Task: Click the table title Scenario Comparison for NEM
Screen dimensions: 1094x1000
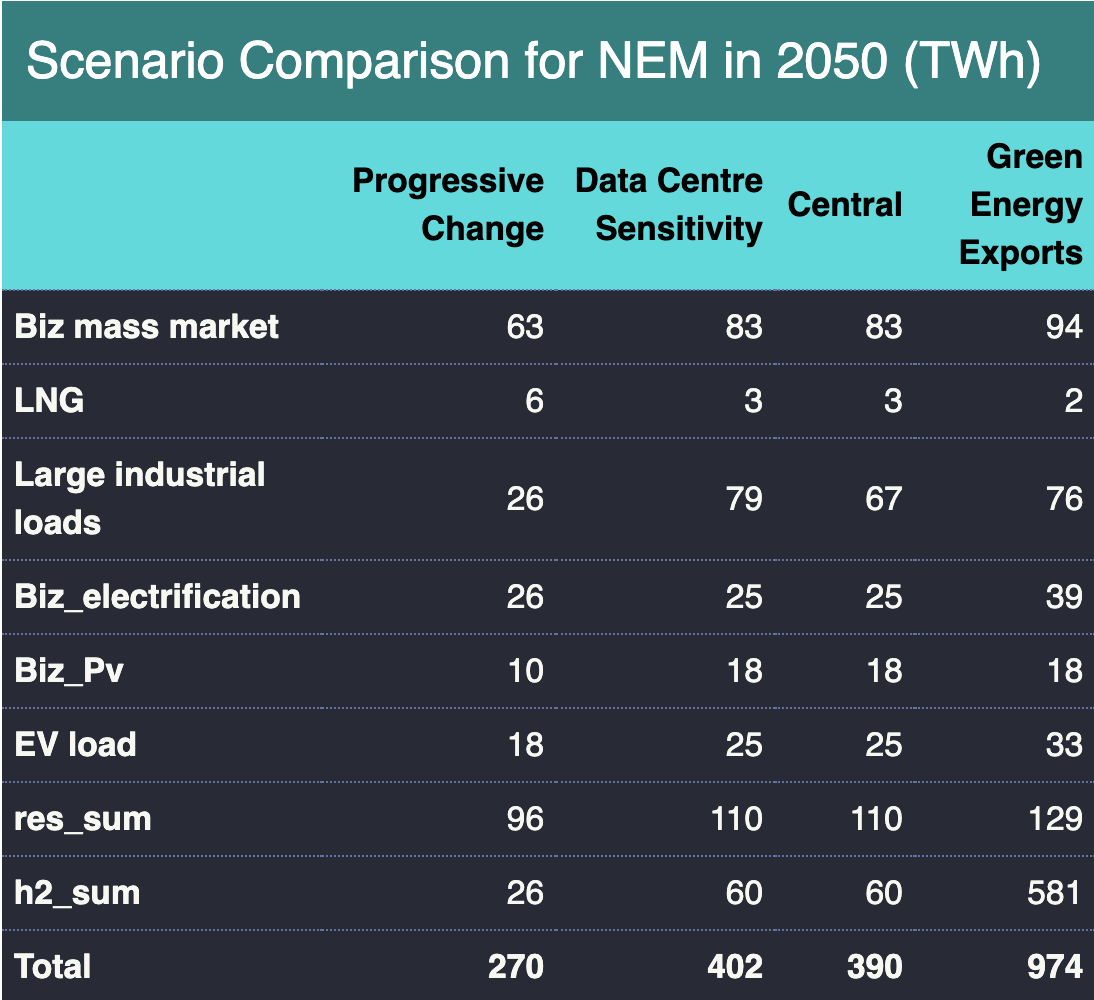Action: tap(533, 62)
